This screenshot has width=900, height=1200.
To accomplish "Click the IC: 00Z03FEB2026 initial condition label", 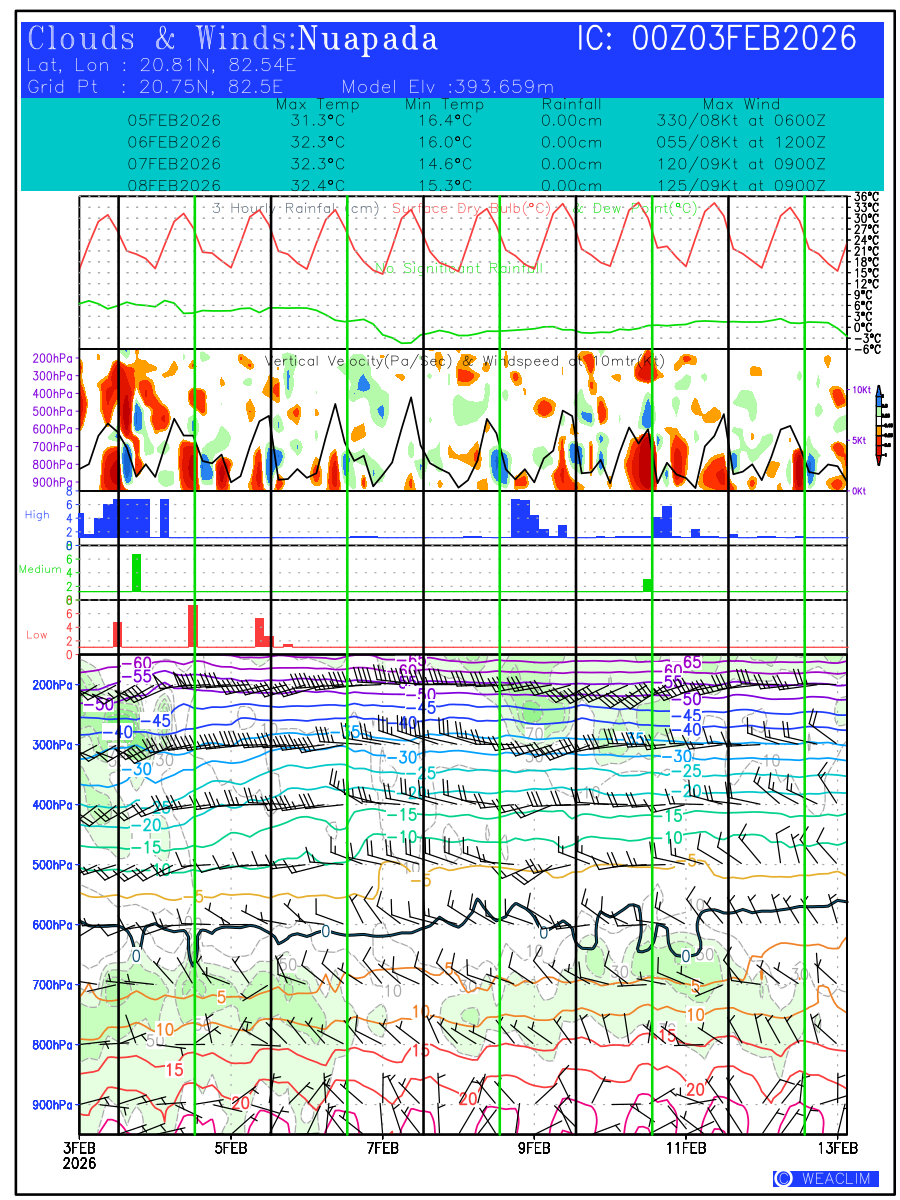I will [x=717, y=39].
